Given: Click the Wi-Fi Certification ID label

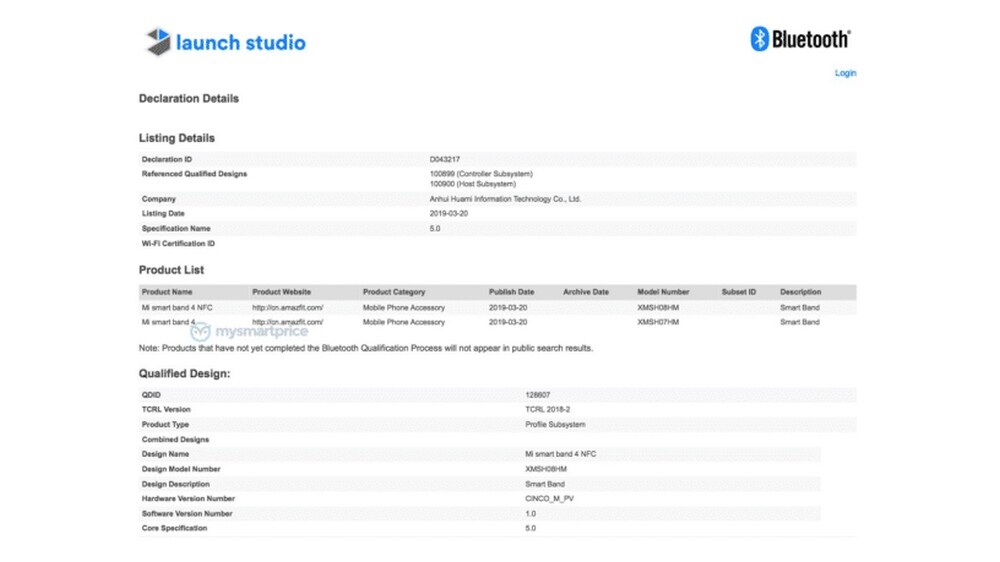Looking at the screenshot, I should pos(178,244).
